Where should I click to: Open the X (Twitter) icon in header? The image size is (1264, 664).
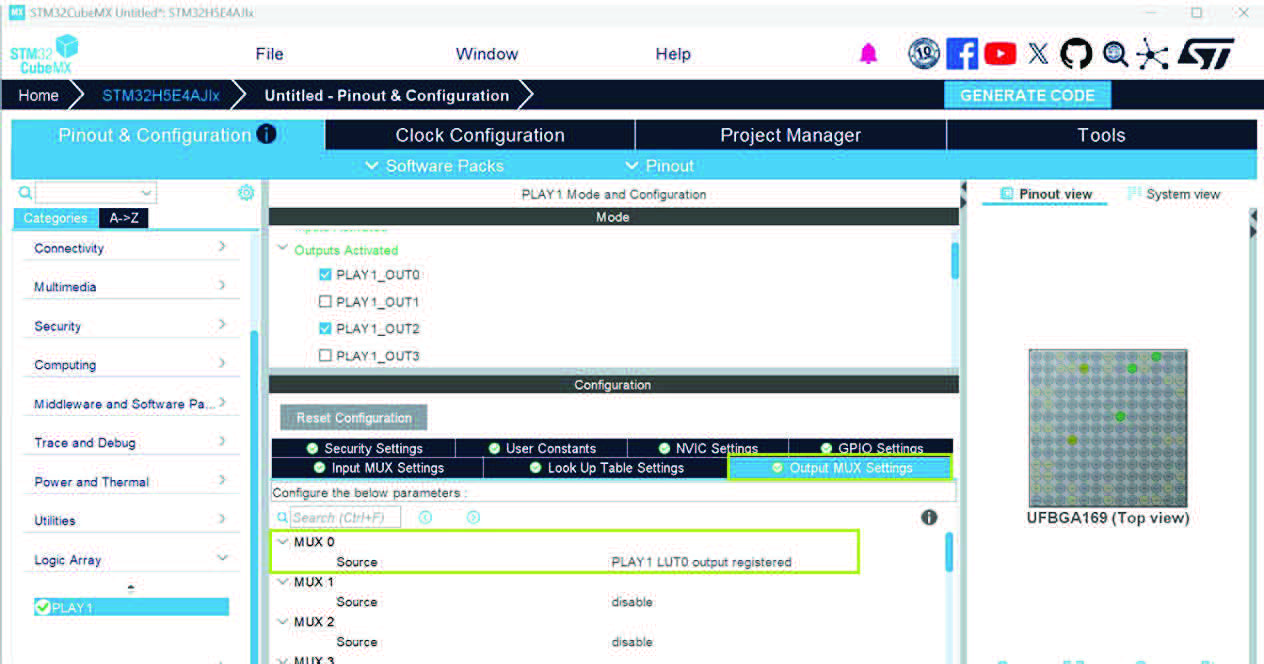click(x=1038, y=54)
